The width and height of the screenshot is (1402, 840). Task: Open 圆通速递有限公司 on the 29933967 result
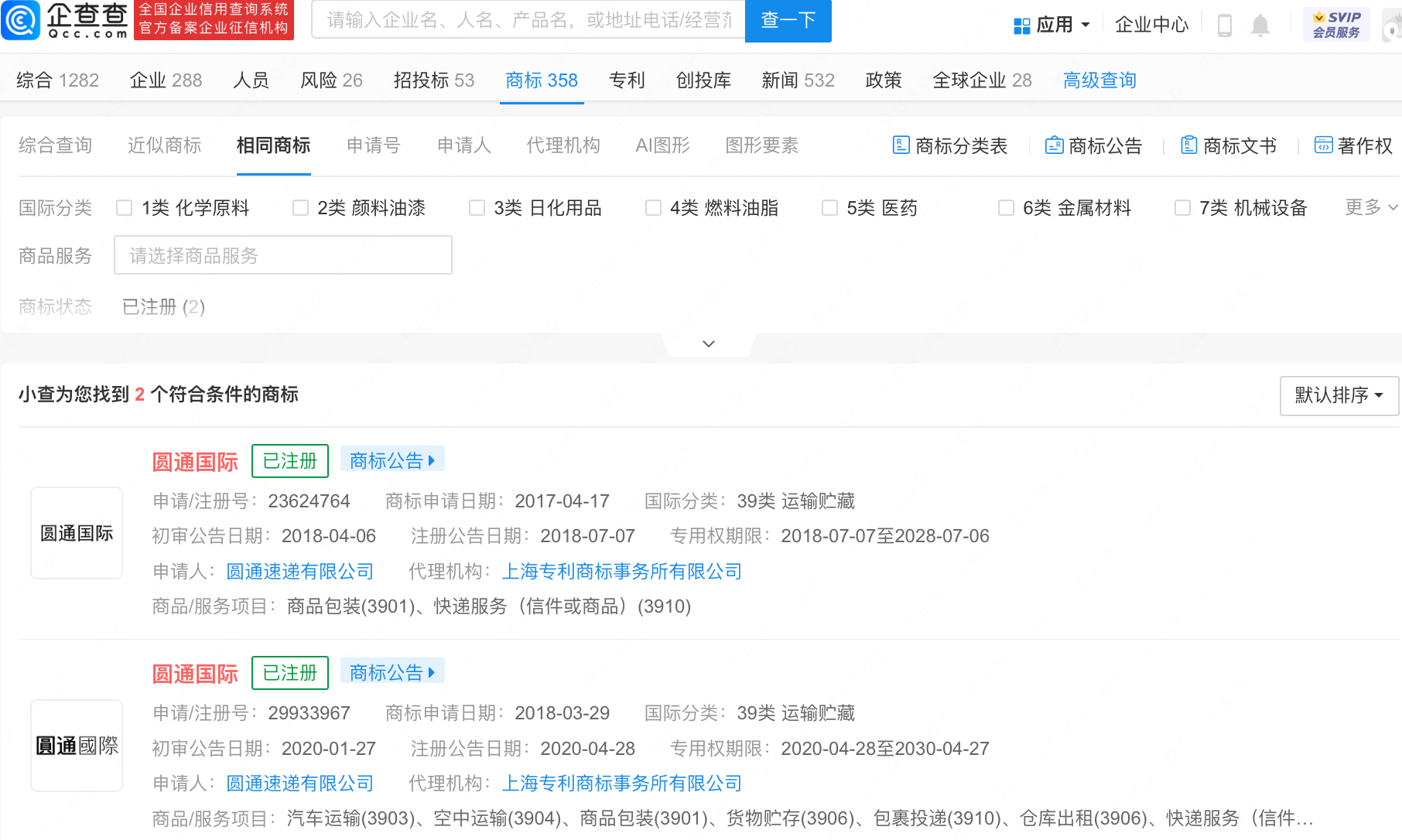pyautogui.click(x=300, y=784)
